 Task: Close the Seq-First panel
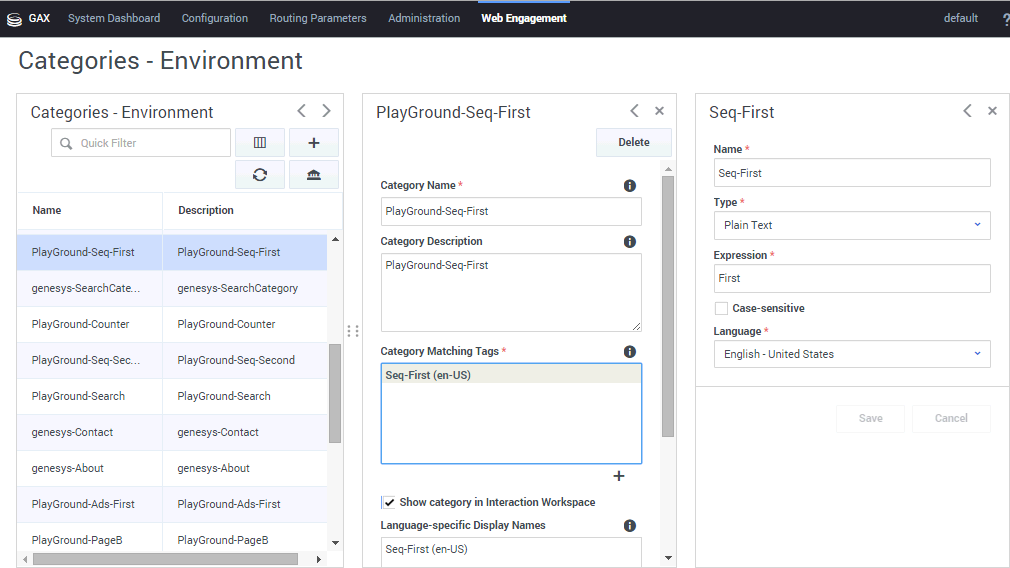tap(992, 111)
